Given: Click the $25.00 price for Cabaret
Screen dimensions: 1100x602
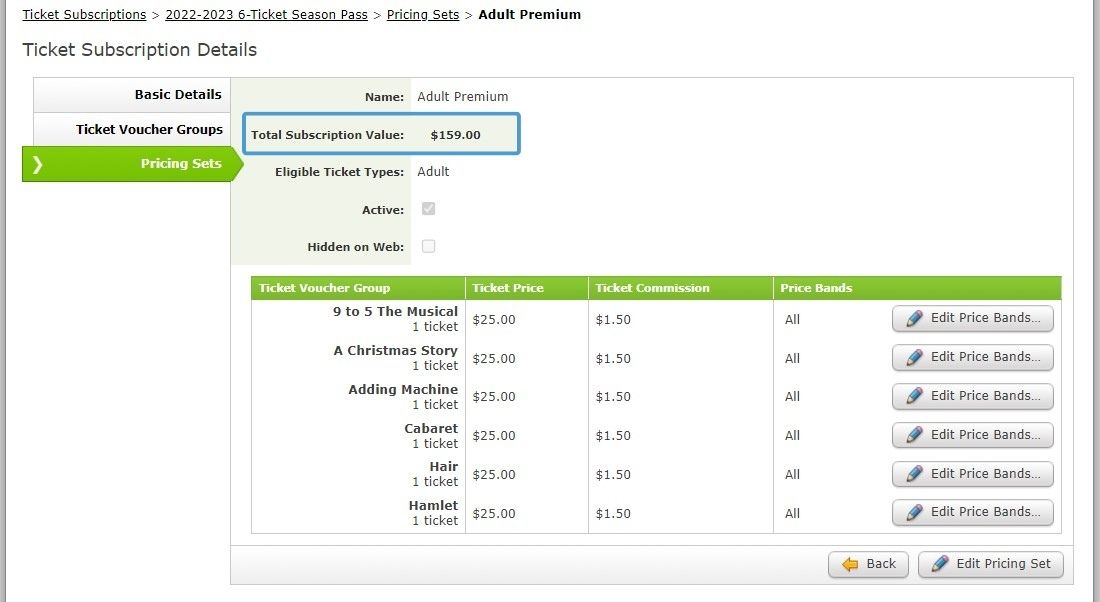Looking at the screenshot, I should (494, 436).
